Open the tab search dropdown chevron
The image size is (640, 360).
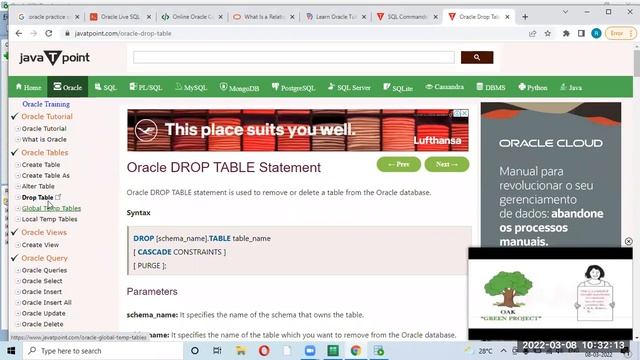pos(565,12)
